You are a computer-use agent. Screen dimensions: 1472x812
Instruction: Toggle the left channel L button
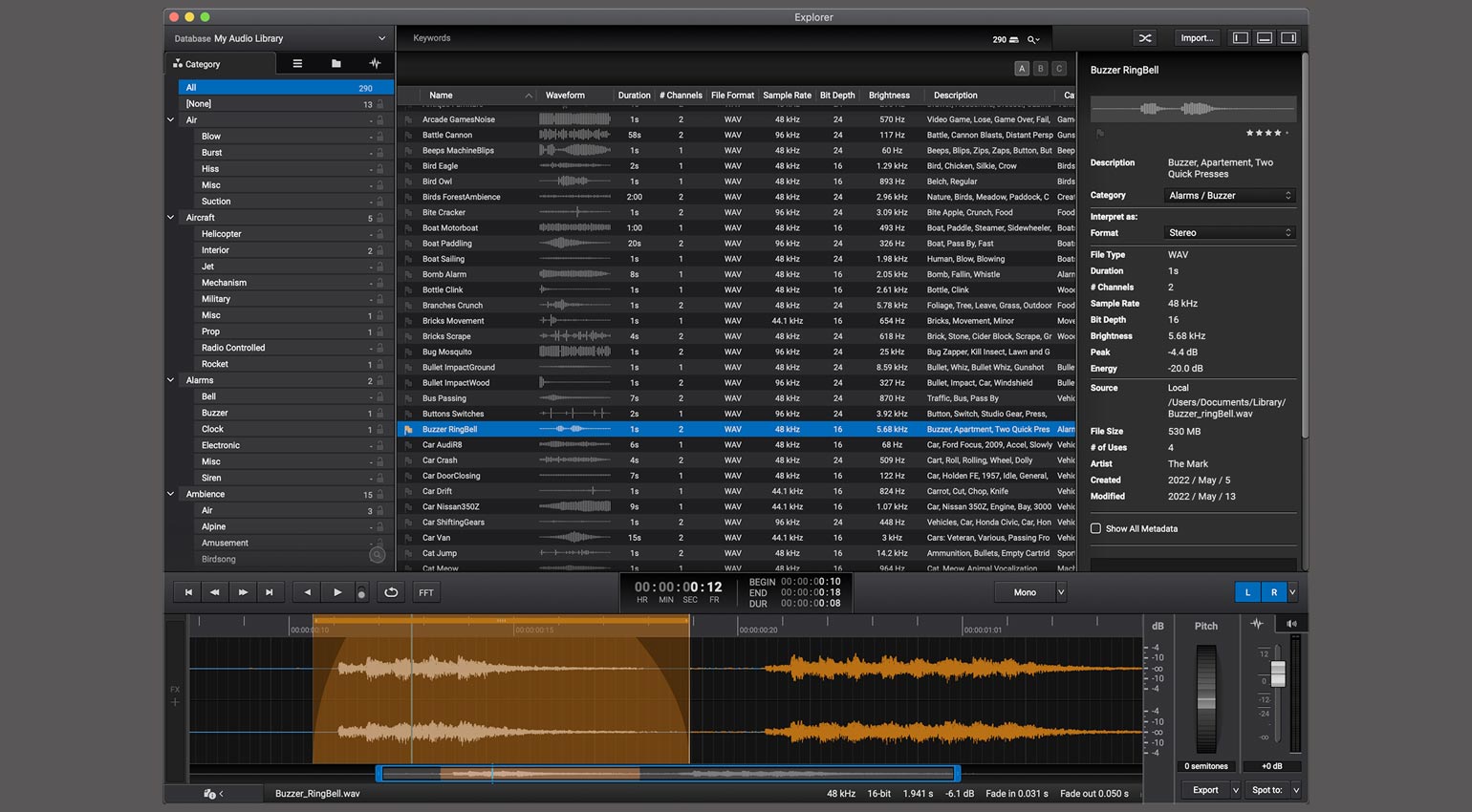[x=1247, y=592]
